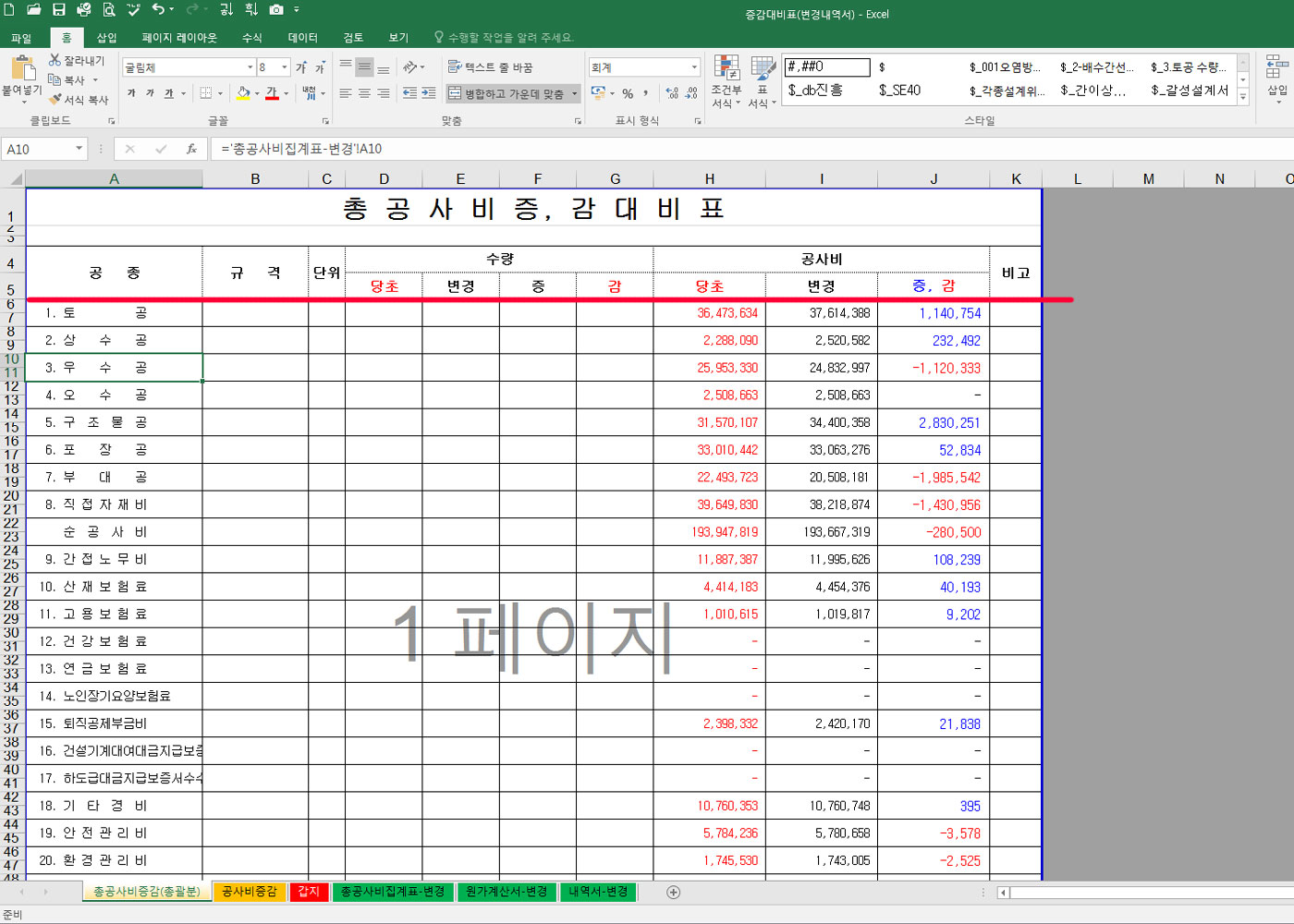This screenshot has height=924, width=1294.
Task: Expand the text orientation dropdown
Action: [422, 67]
